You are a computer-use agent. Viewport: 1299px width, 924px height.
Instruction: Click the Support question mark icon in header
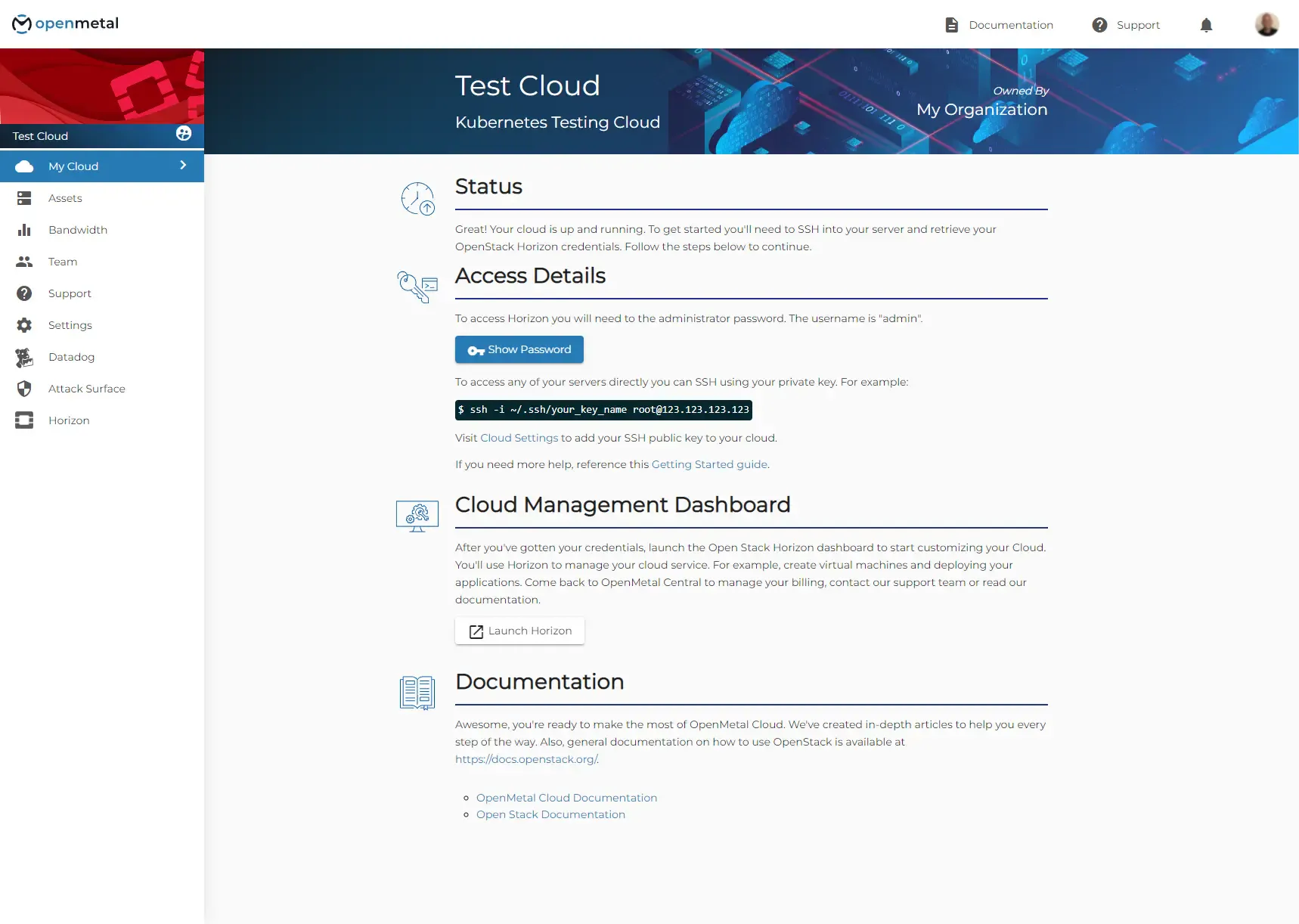[1099, 25]
